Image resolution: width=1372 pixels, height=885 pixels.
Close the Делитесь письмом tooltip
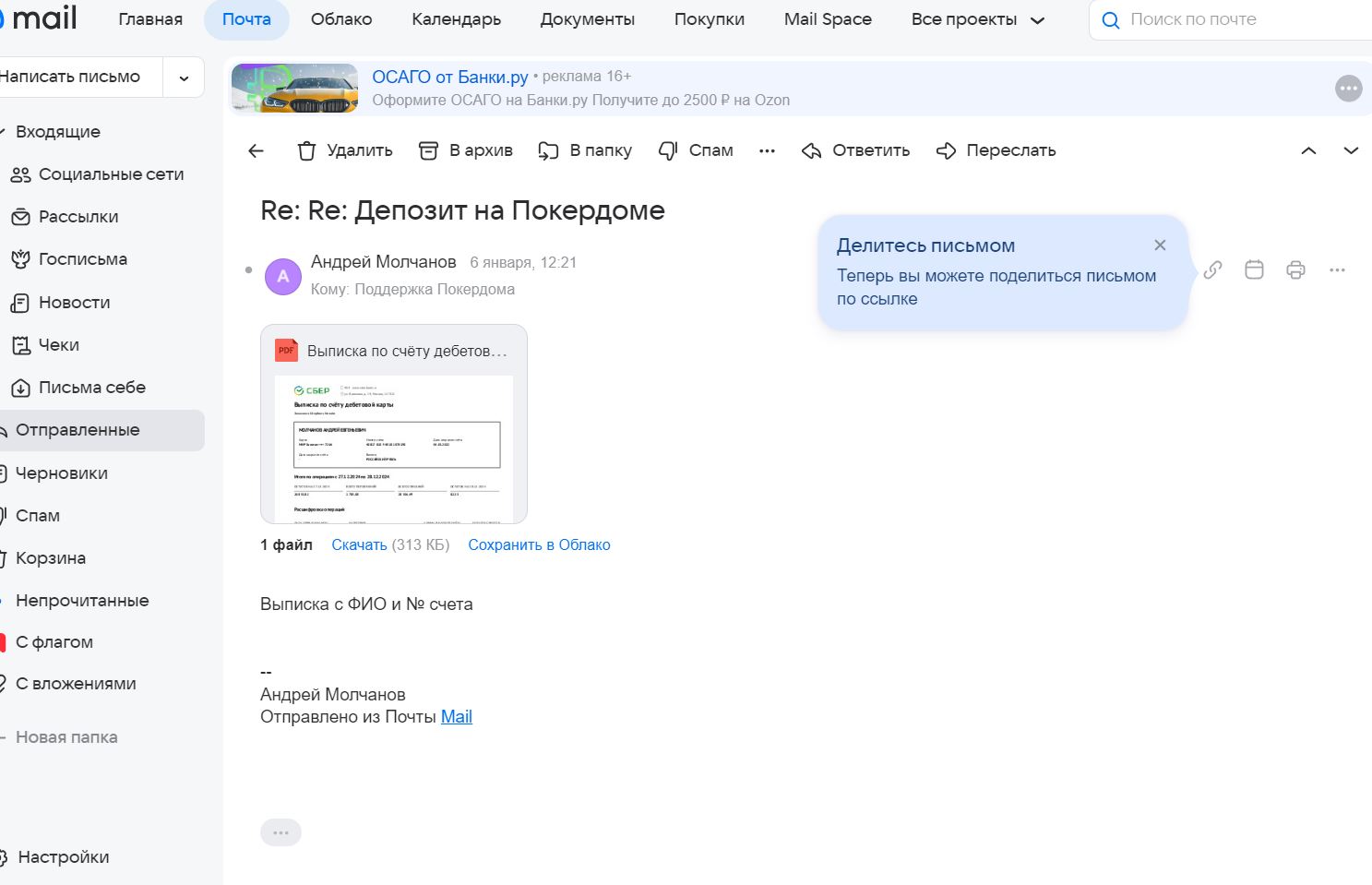(x=1160, y=245)
